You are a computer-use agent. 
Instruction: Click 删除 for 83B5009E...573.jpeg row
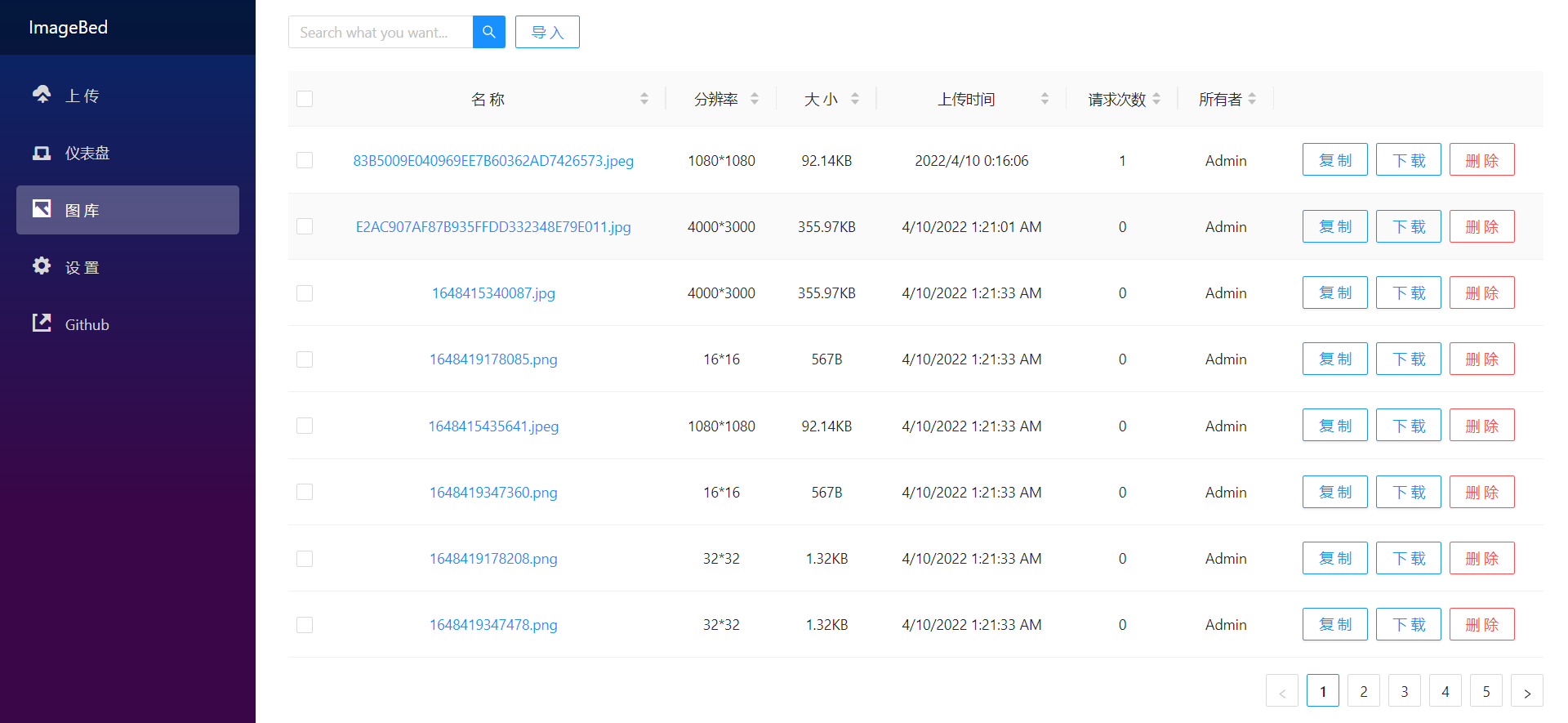pyautogui.click(x=1482, y=160)
